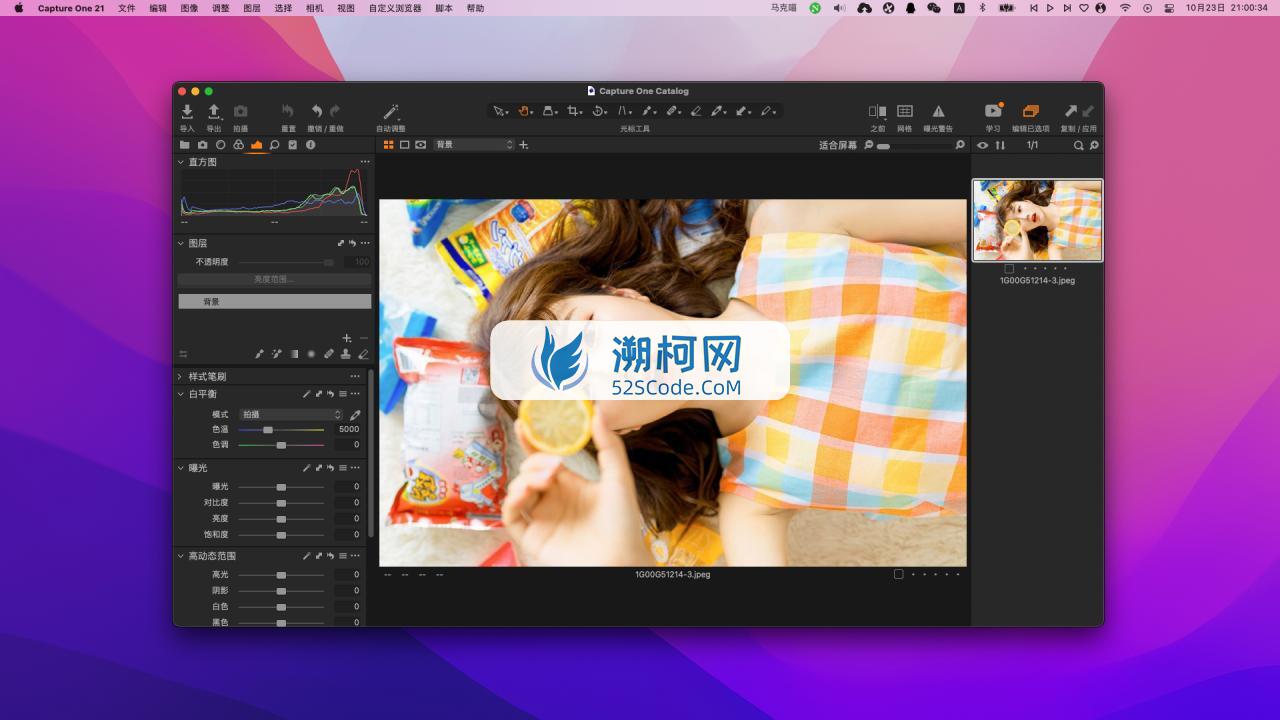Image resolution: width=1280 pixels, height=720 pixels.
Task: Select the keystone tool
Action: 623,111
